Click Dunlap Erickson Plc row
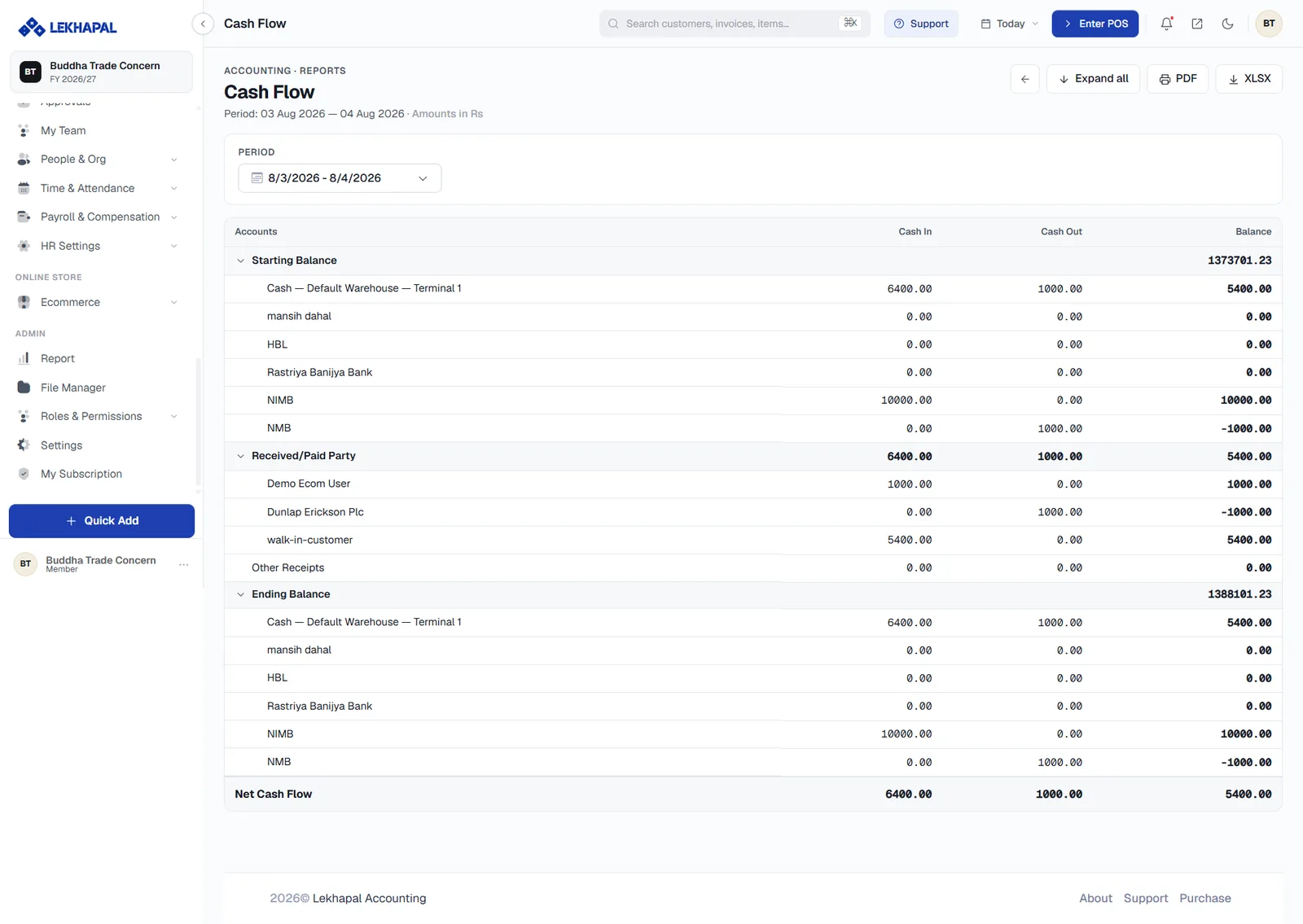 [x=753, y=512]
